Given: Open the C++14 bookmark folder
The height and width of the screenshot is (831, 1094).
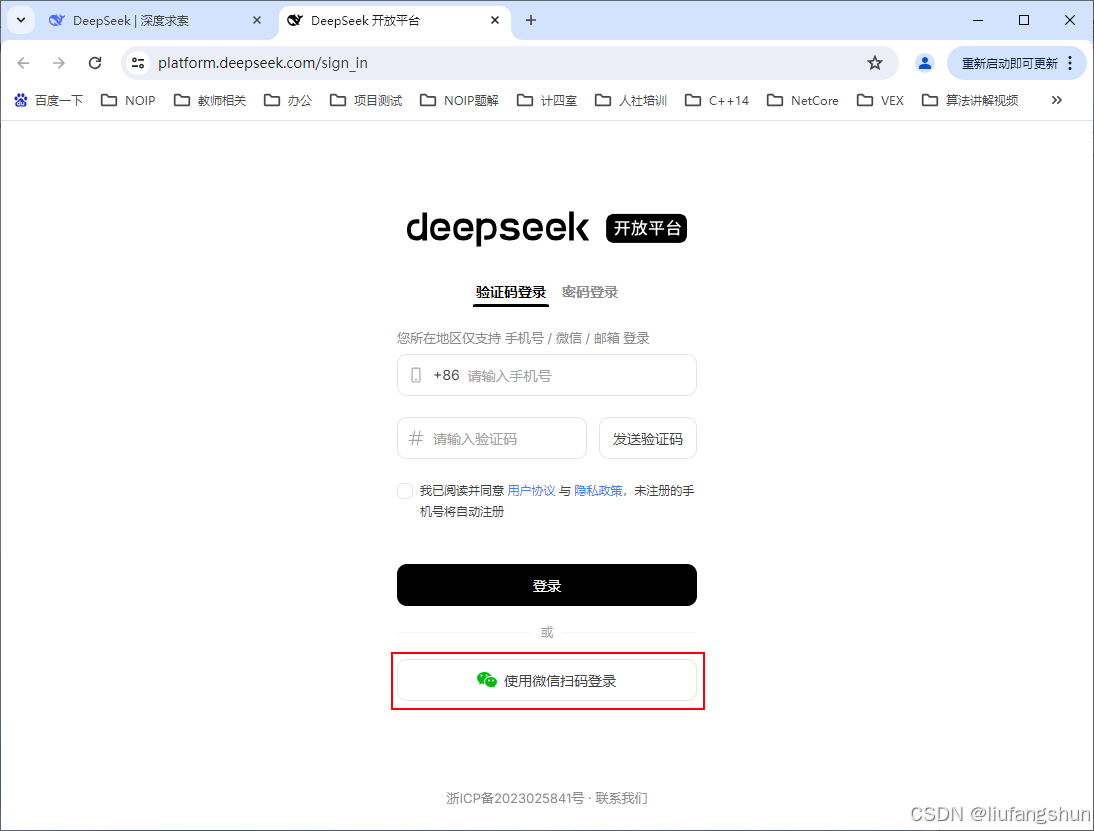Looking at the screenshot, I should click(x=717, y=100).
